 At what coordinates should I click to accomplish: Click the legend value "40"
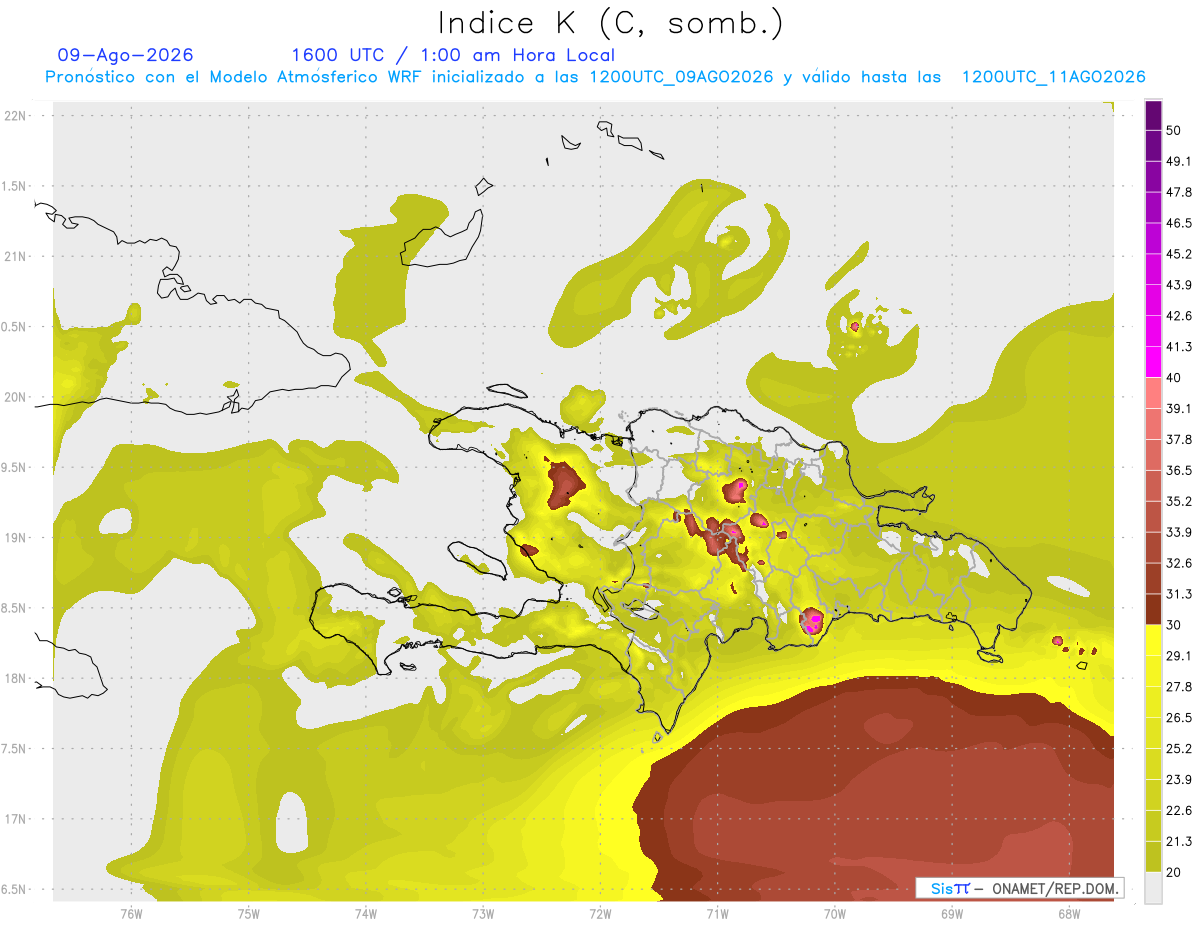click(1175, 378)
